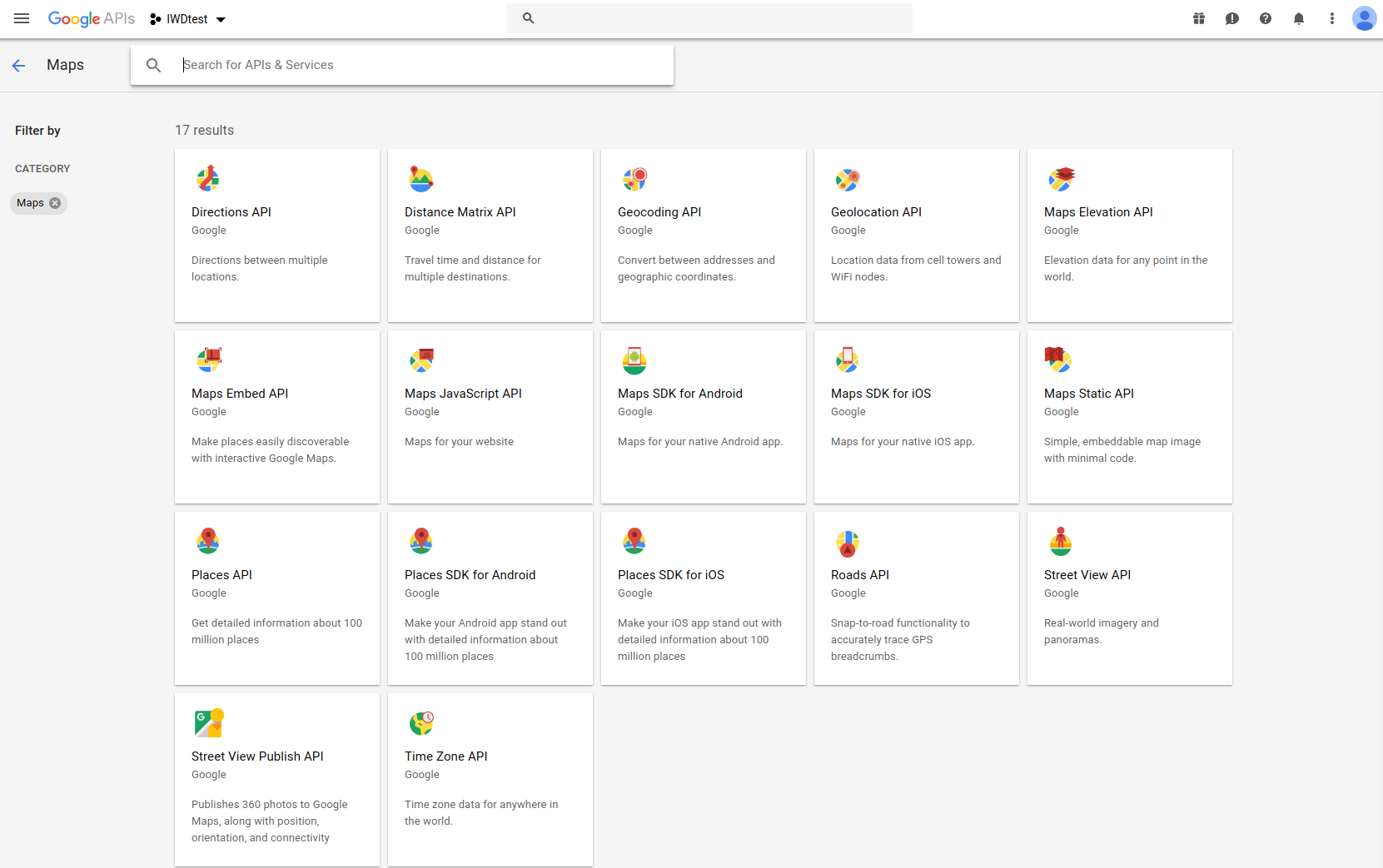Click the Geocoding API icon

634,179
